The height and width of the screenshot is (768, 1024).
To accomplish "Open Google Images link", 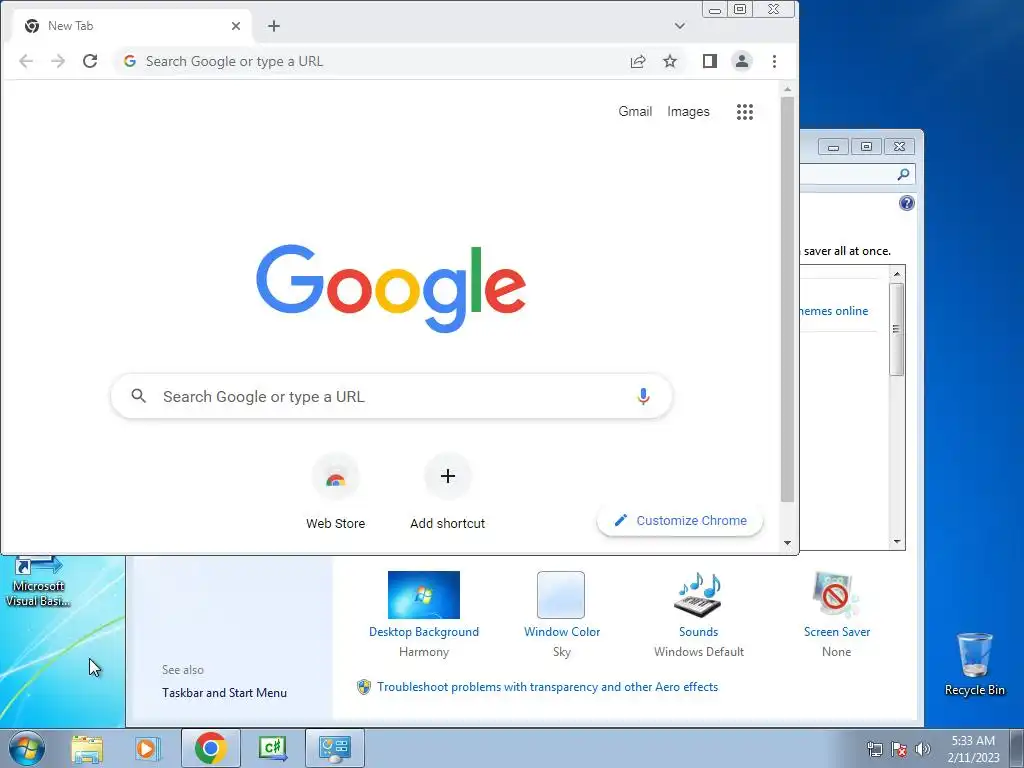I will pyautogui.click(x=688, y=112).
